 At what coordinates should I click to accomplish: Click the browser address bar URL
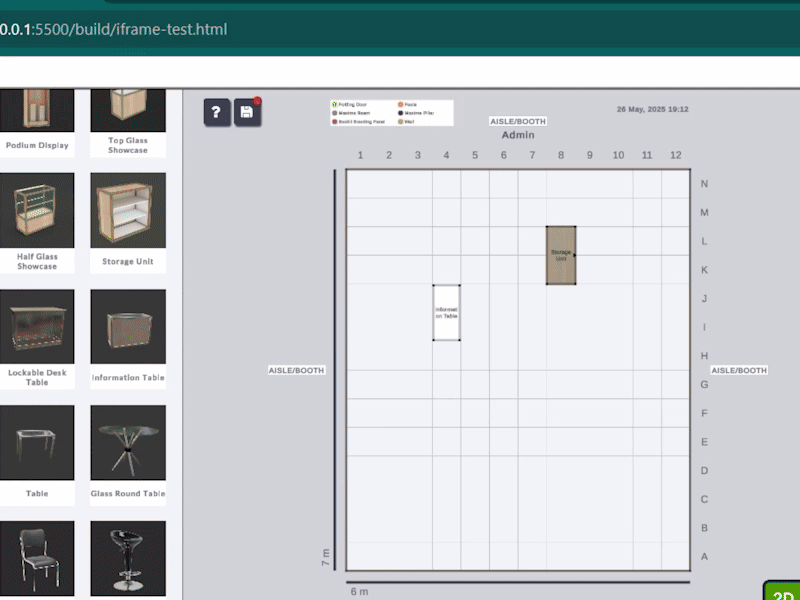113,29
